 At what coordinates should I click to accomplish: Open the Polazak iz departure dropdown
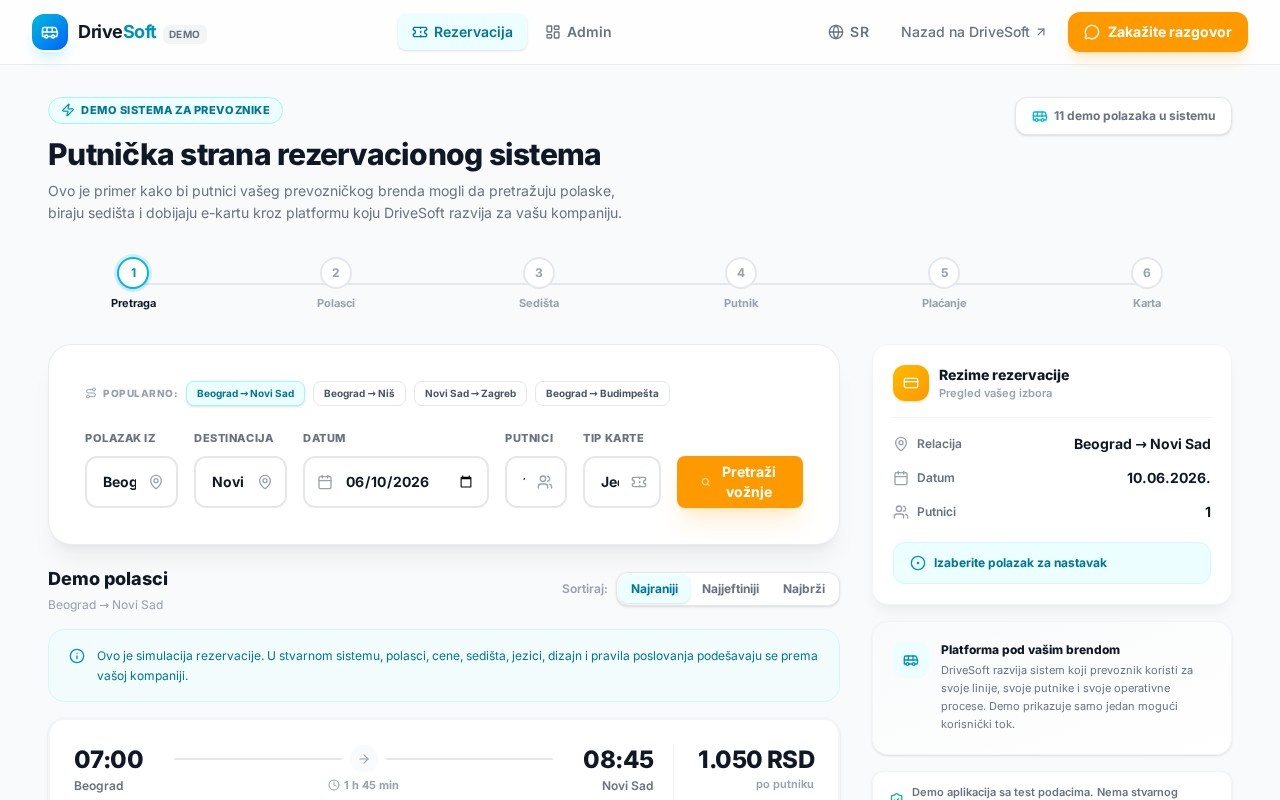click(x=131, y=482)
